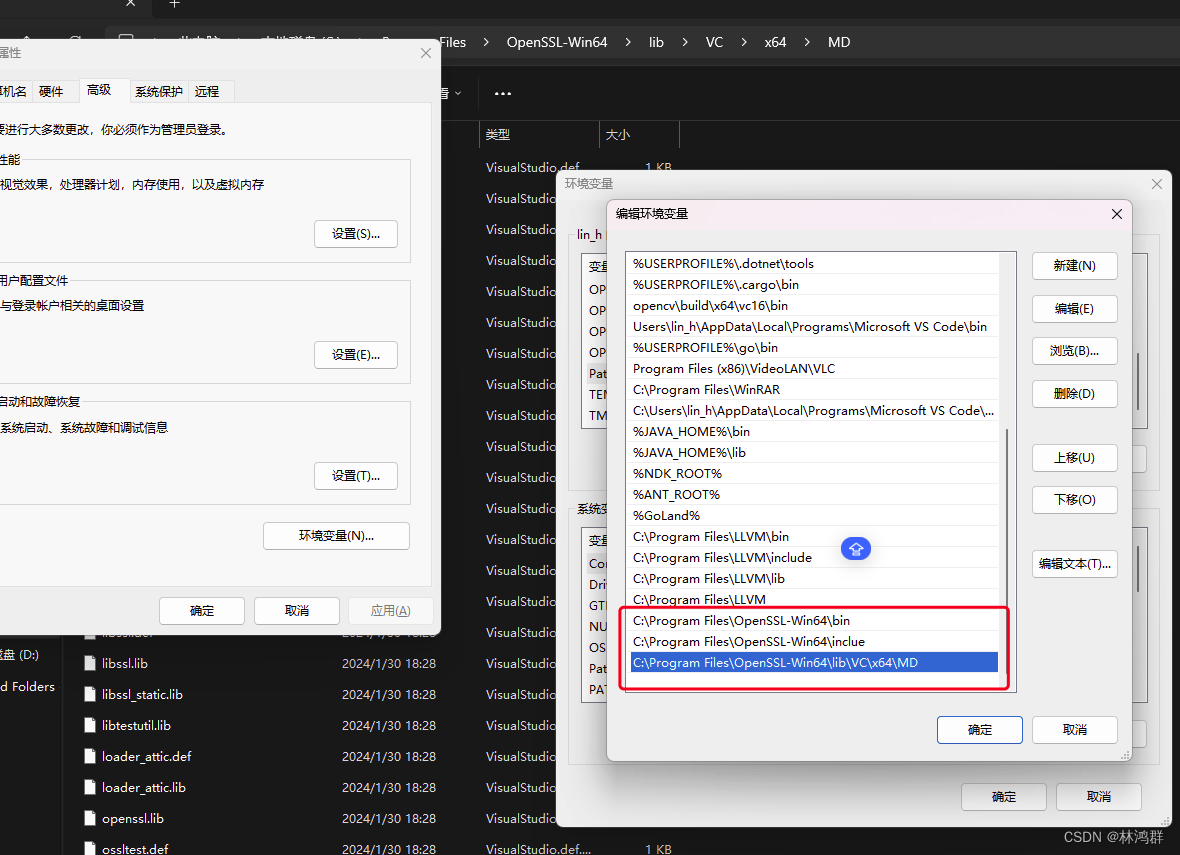Select the C:\Program Files\WinRAR entry
Screen dimensions: 1180x855
tap(814, 390)
